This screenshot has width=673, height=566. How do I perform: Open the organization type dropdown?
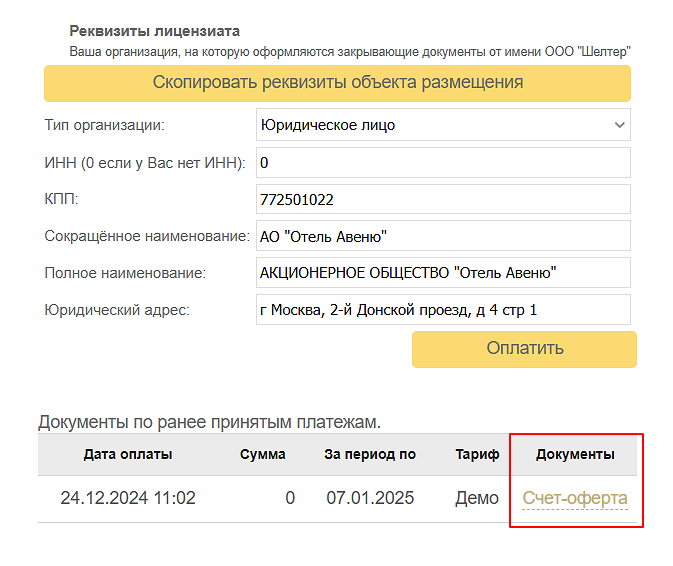click(x=443, y=125)
